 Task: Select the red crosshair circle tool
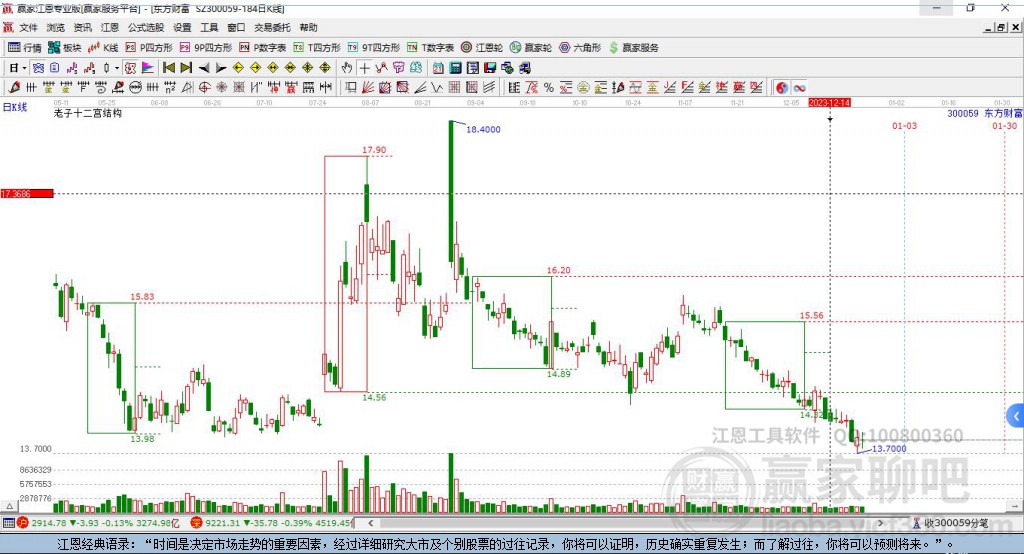204,87
